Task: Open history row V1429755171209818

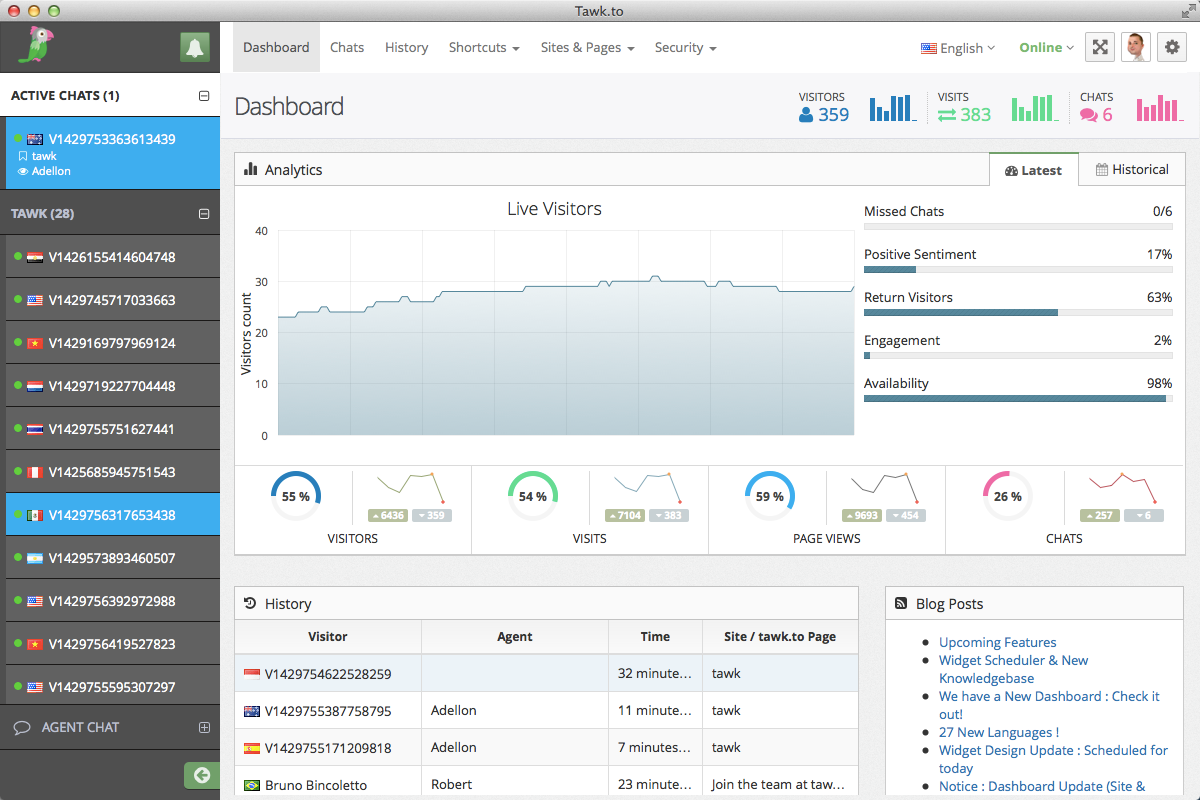Action: pos(546,747)
